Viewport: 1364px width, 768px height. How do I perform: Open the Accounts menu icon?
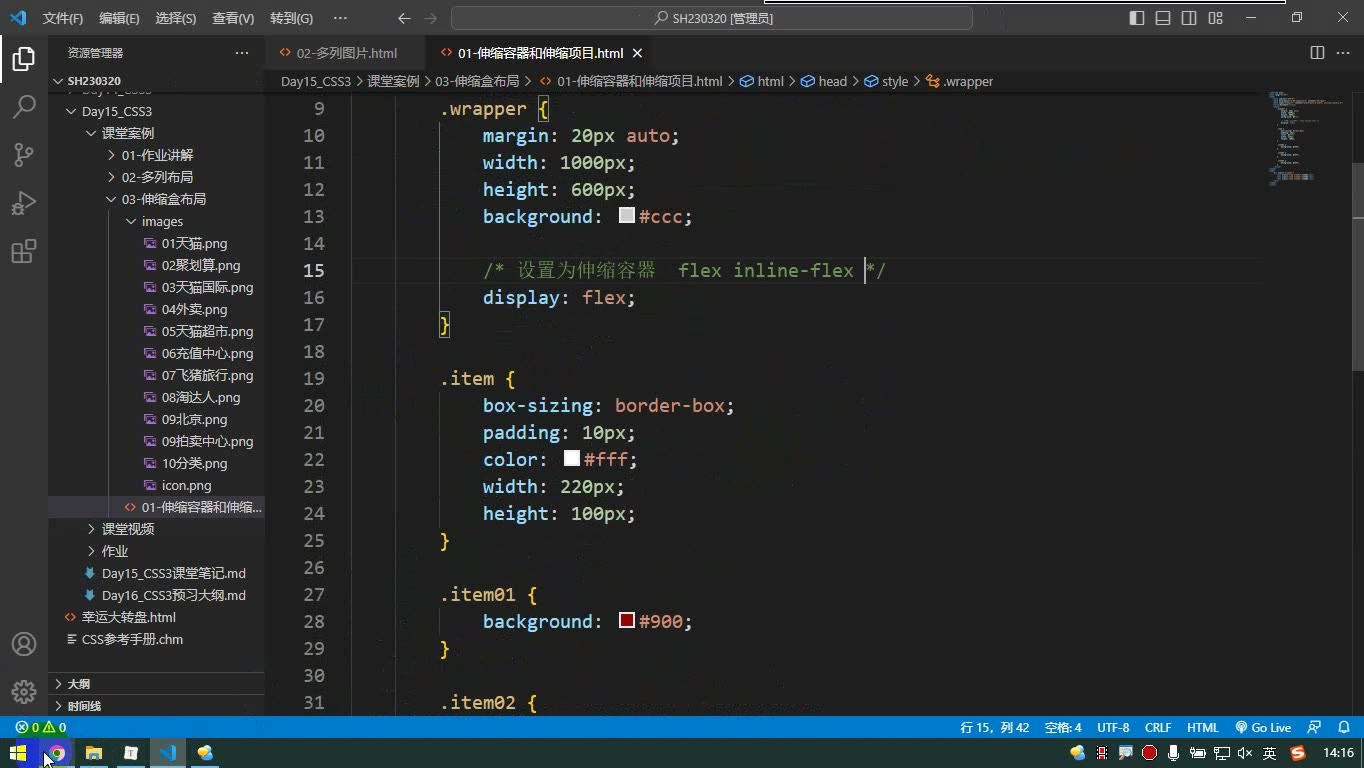[x=24, y=644]
